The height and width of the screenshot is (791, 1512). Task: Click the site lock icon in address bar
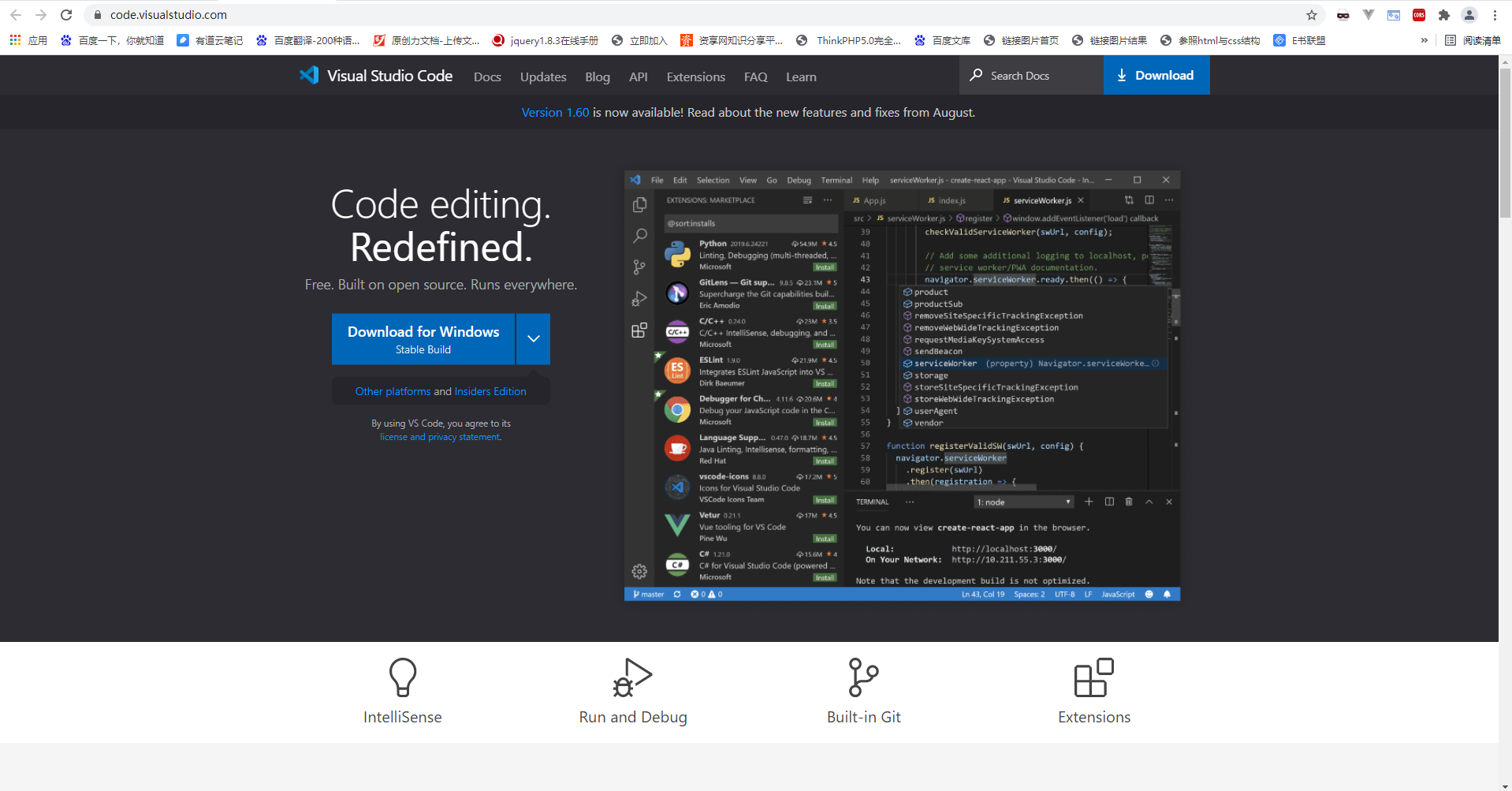point(98,15)
